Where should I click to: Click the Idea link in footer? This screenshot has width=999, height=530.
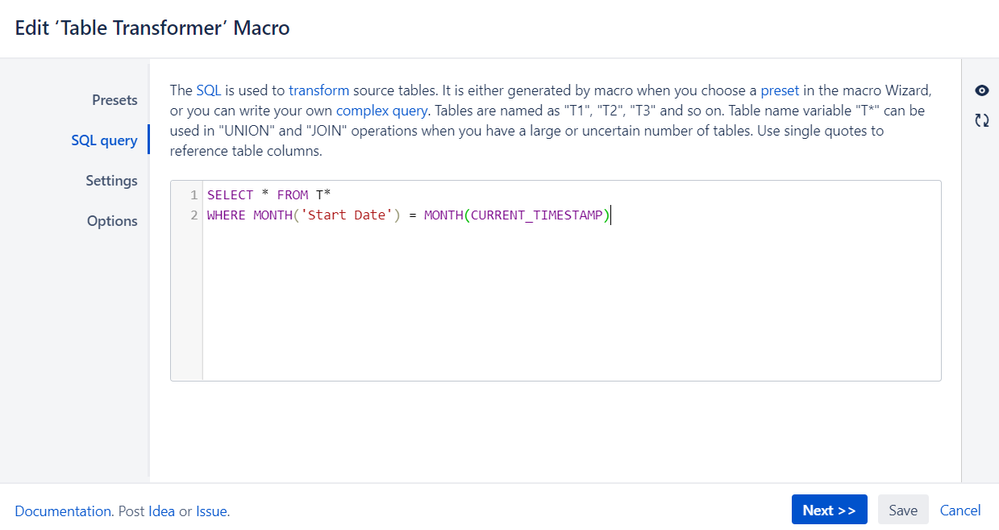click(161, 511)
